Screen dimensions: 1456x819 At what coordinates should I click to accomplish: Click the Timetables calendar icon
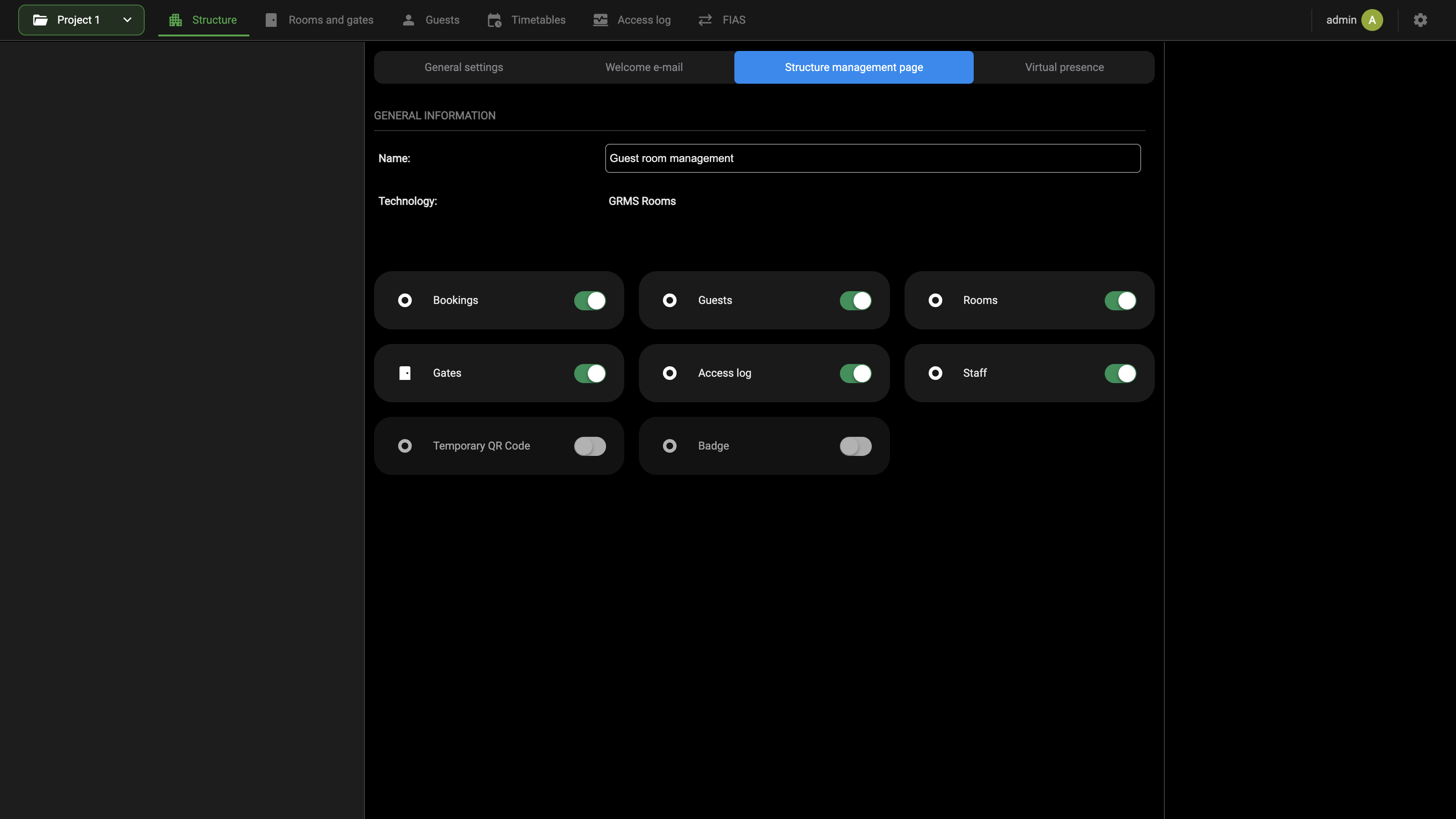tap(494, 20)
